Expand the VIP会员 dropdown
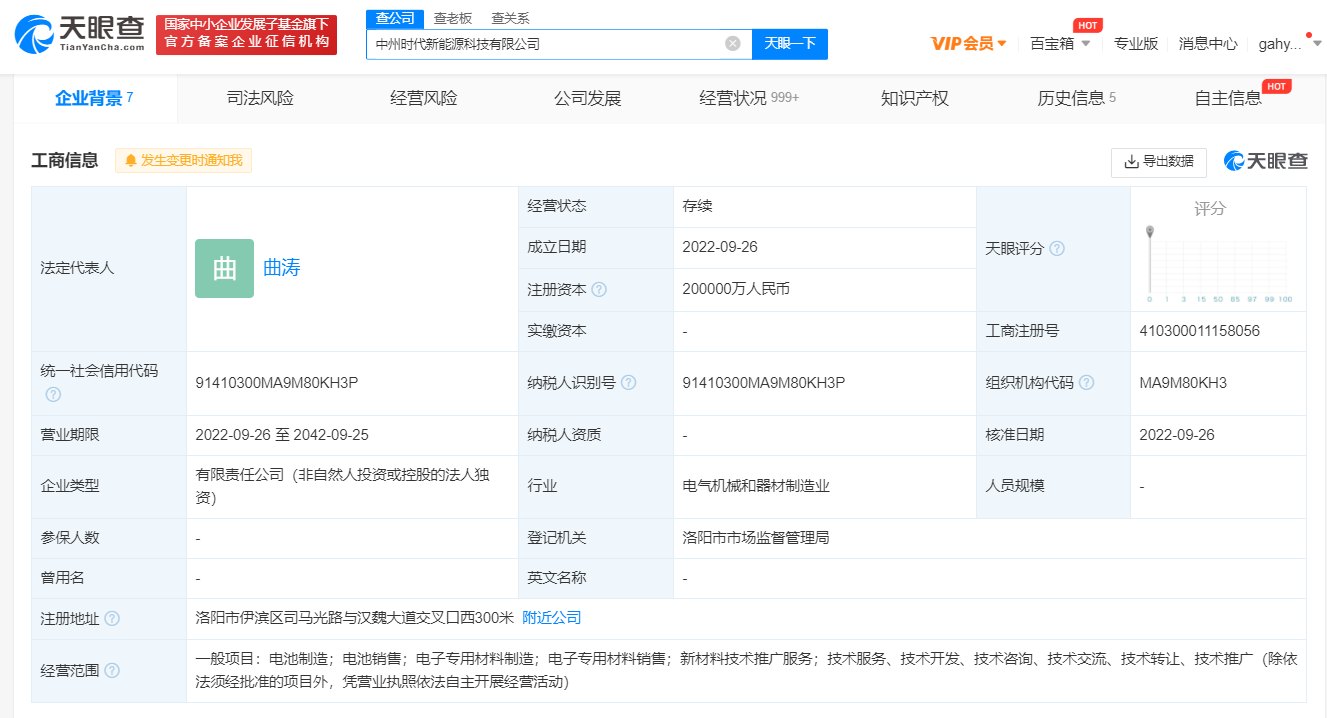This screenshot has height=718, width=1327. point(968,43)
